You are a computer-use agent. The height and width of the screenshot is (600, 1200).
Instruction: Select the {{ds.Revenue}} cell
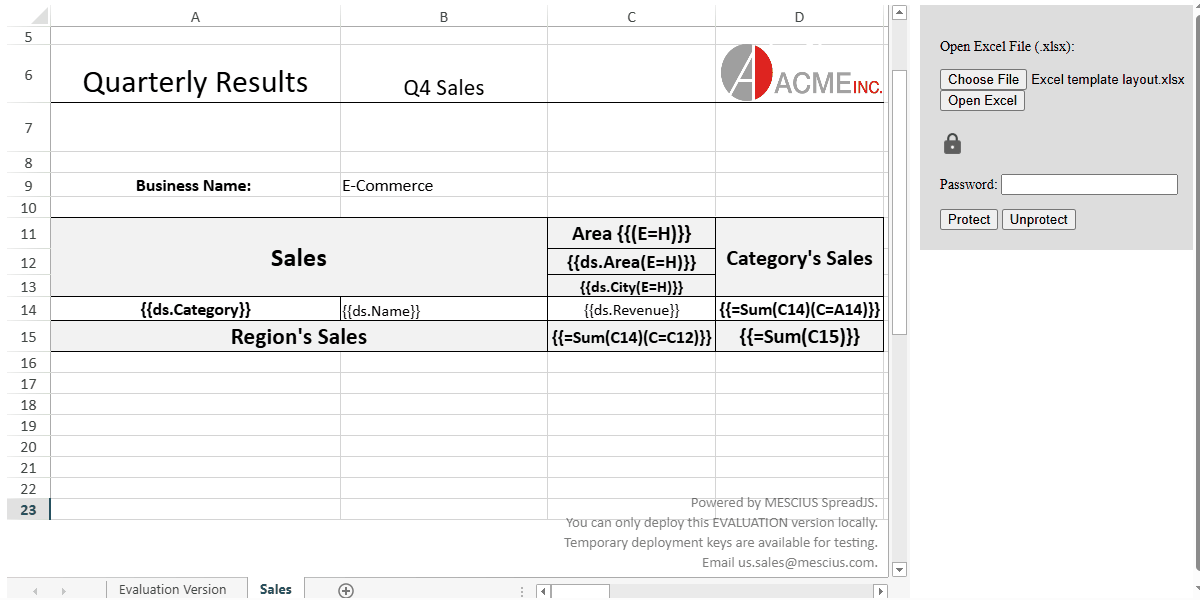pos(631,309)
